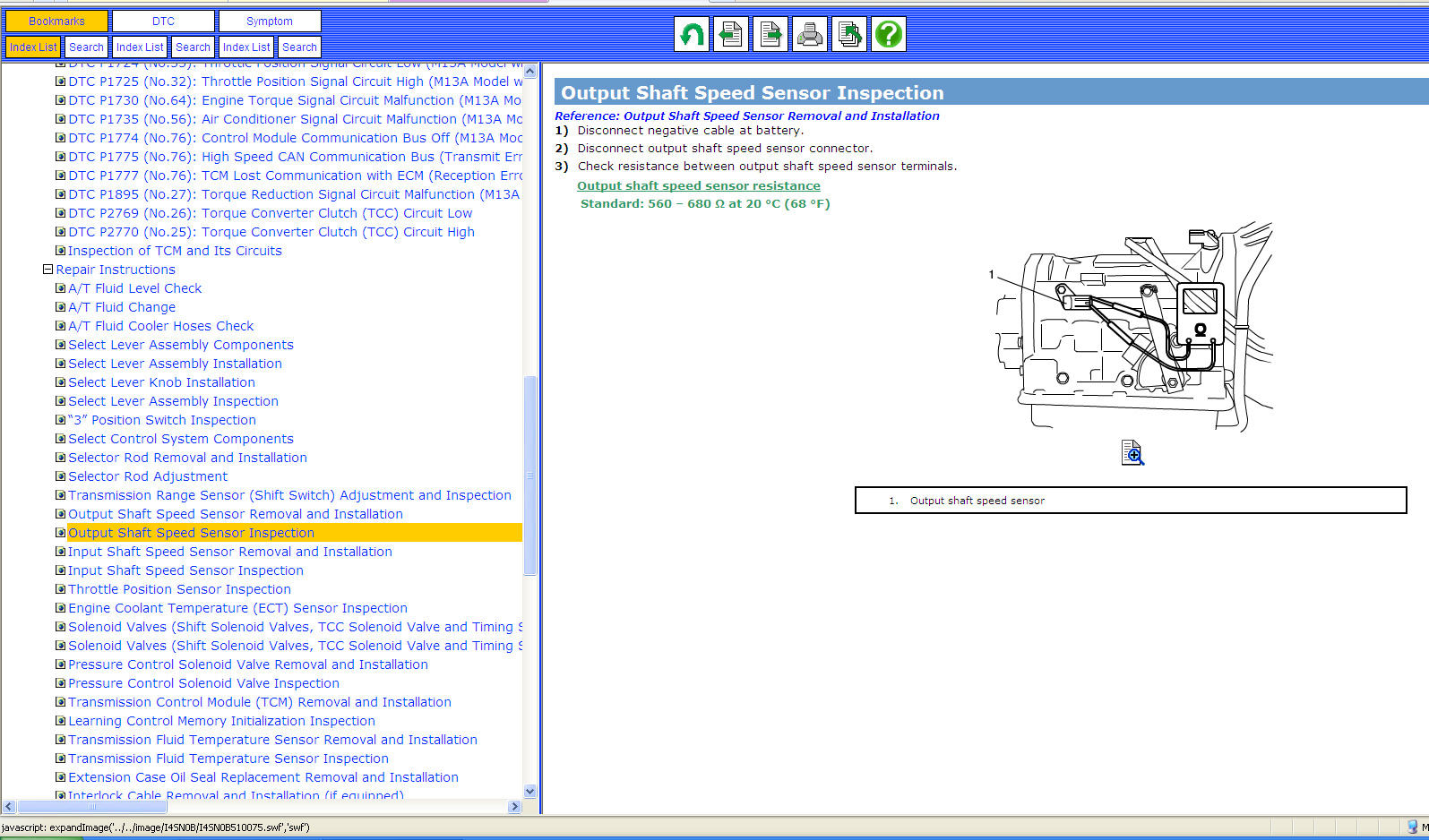Click the stacked pages arrow icon
1429x840 pixels.
849,35
